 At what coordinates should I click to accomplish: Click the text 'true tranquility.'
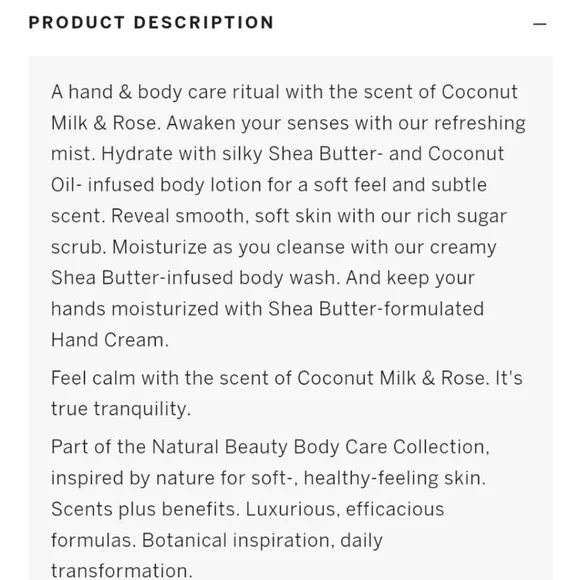tap(121, 409)
